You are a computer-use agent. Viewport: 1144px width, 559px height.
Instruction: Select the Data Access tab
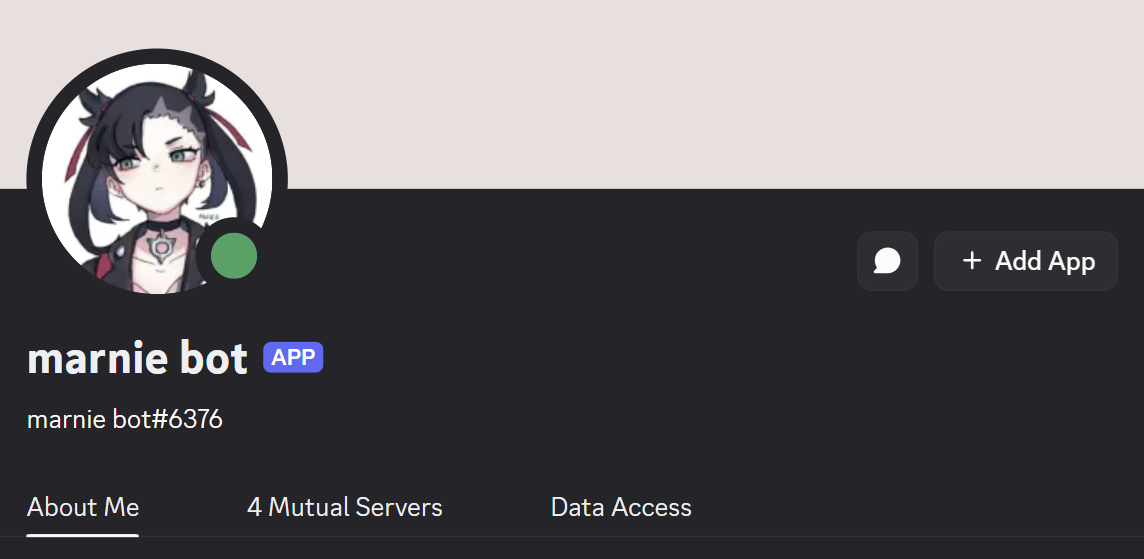(621, 507)
